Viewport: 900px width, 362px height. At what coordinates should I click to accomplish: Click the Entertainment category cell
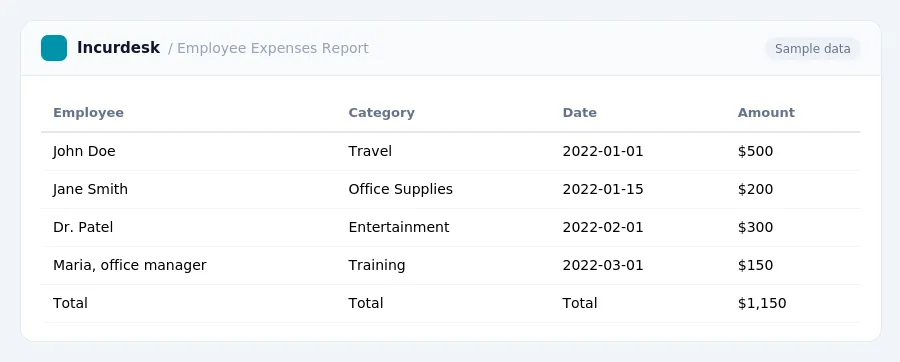399,227
